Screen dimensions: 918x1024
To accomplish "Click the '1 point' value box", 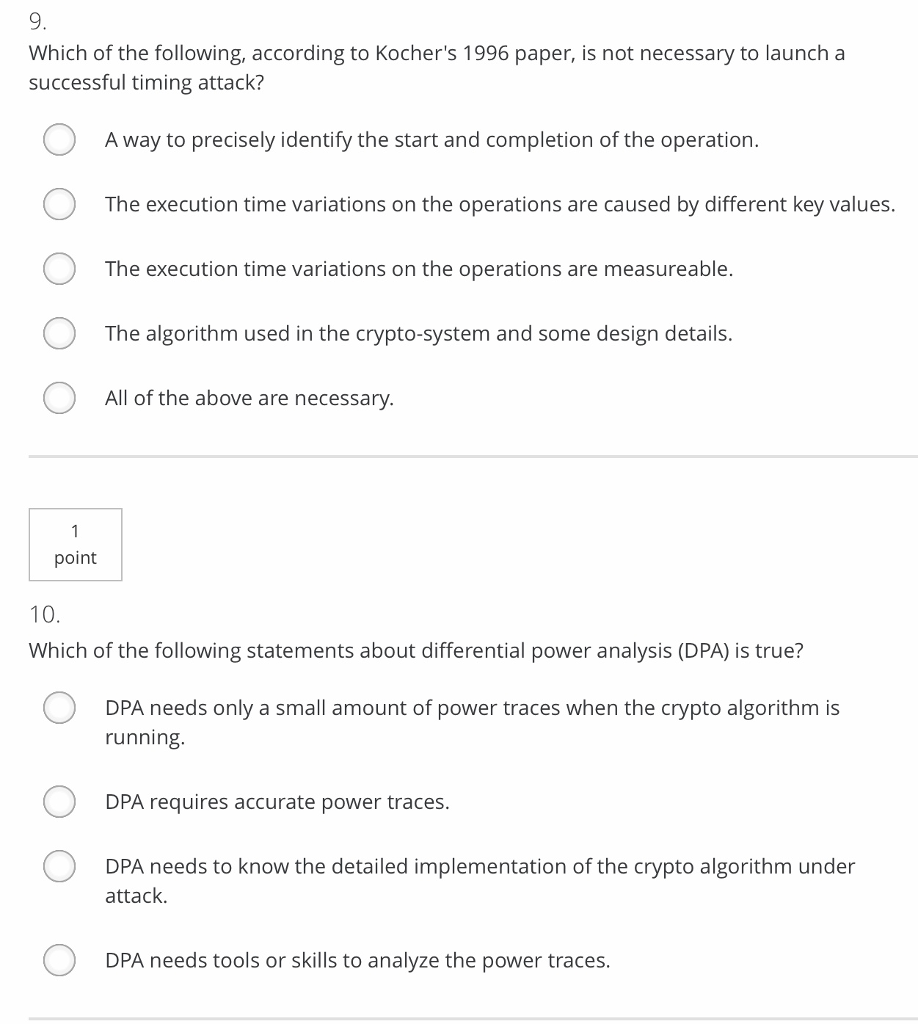I will point(75,544).
